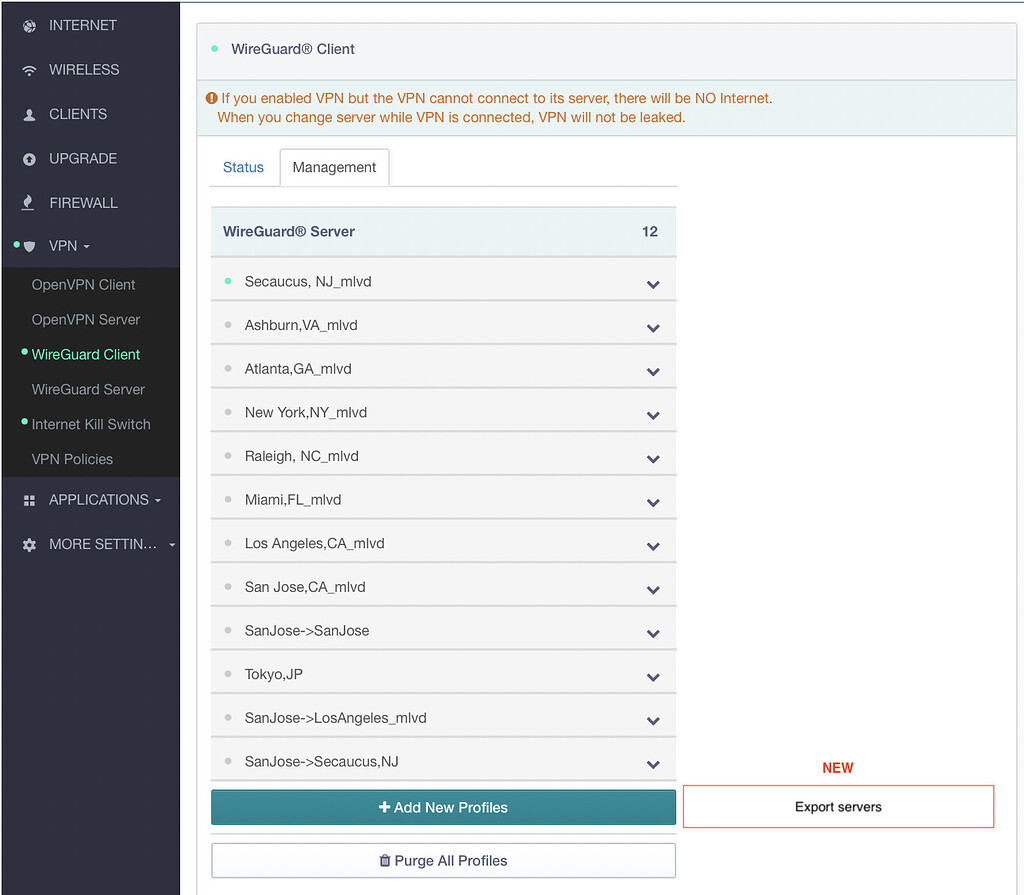Open FIREWALL via the flame icon
Screen dimensions: 1024x895
point(30,202)
